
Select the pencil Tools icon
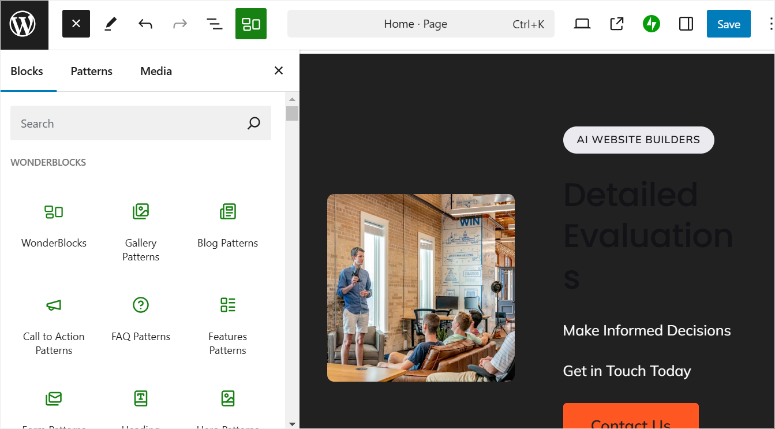[111, 24]
